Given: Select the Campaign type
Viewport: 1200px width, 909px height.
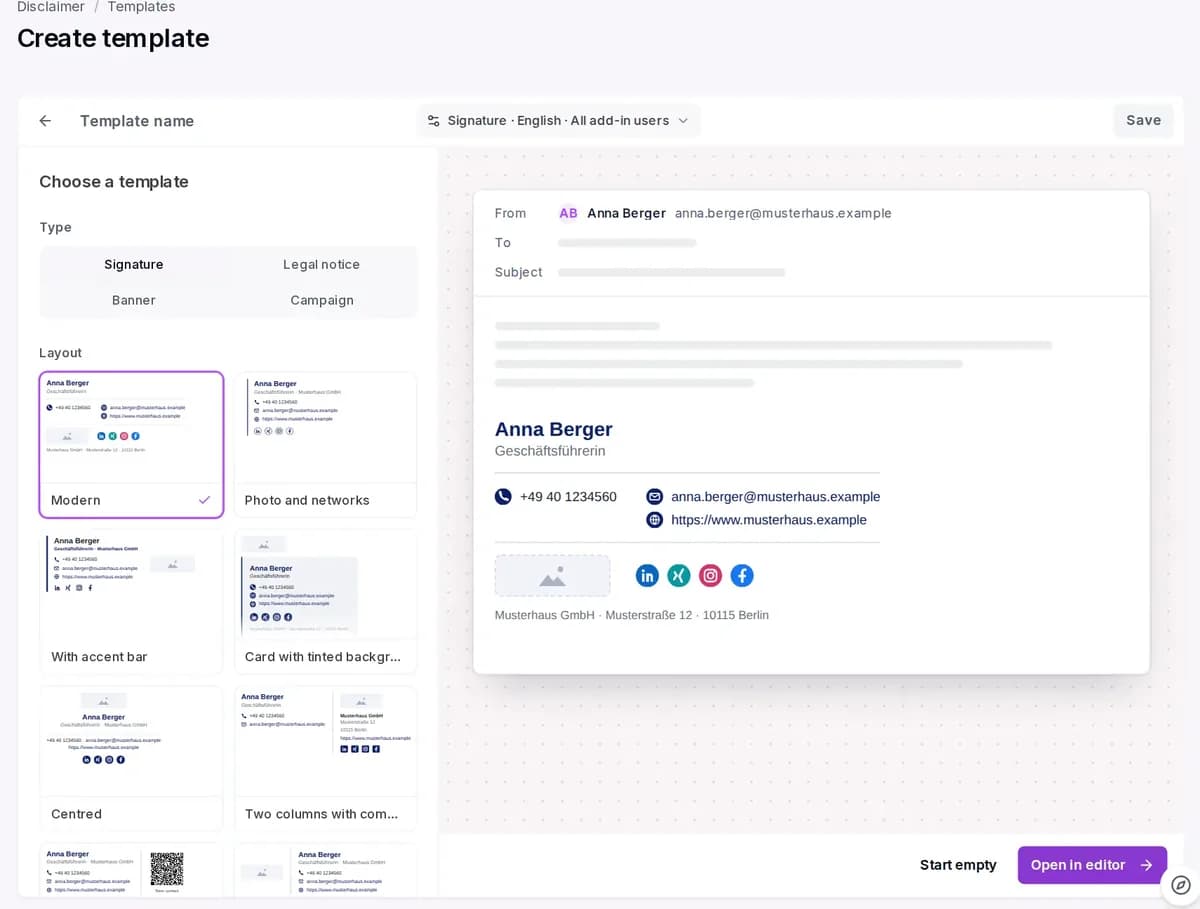Looking at the screenshot, I should [321, 300].
